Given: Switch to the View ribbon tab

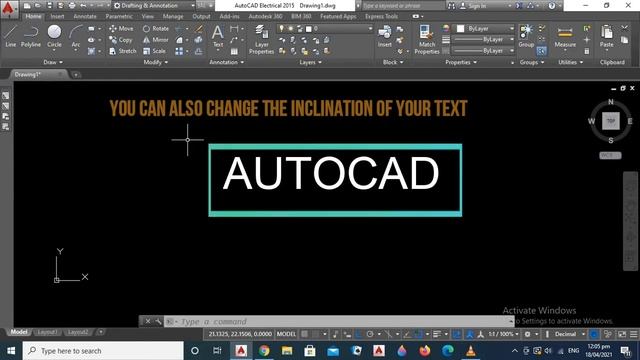Looking at the screenshot, I should [148, 16].
